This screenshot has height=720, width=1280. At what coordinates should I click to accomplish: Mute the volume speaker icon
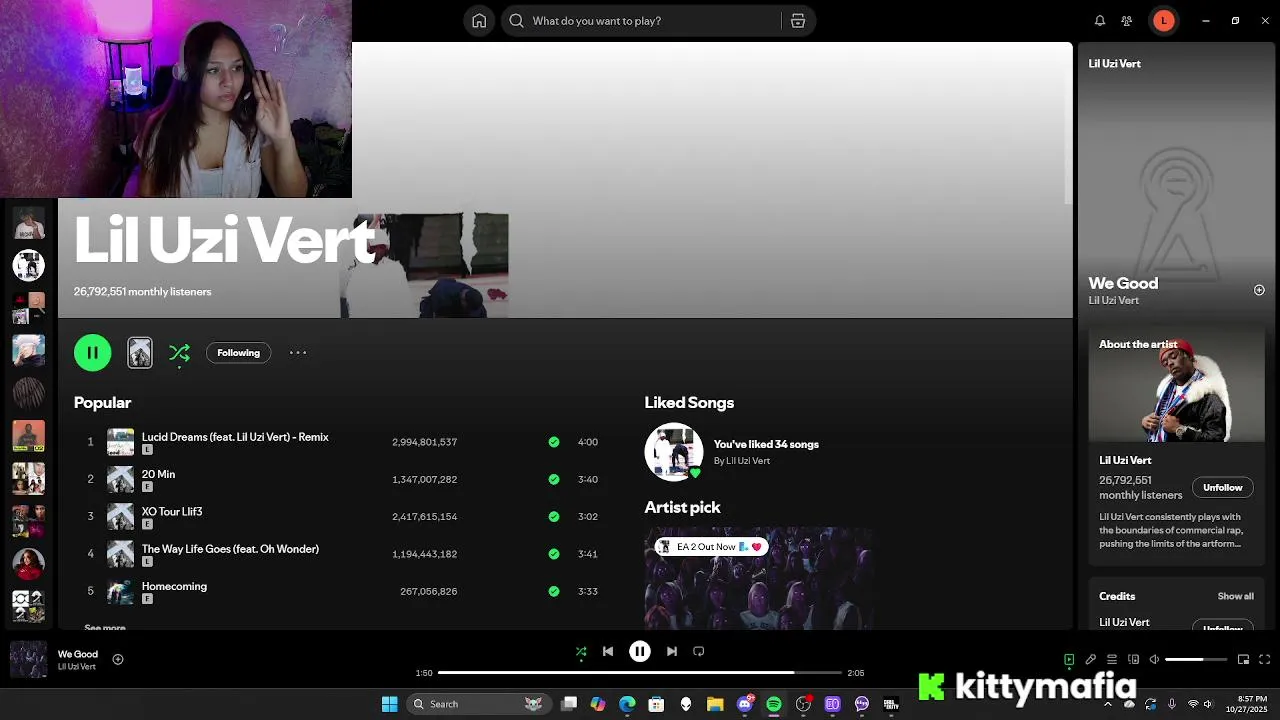click(x=1154, y=659)
